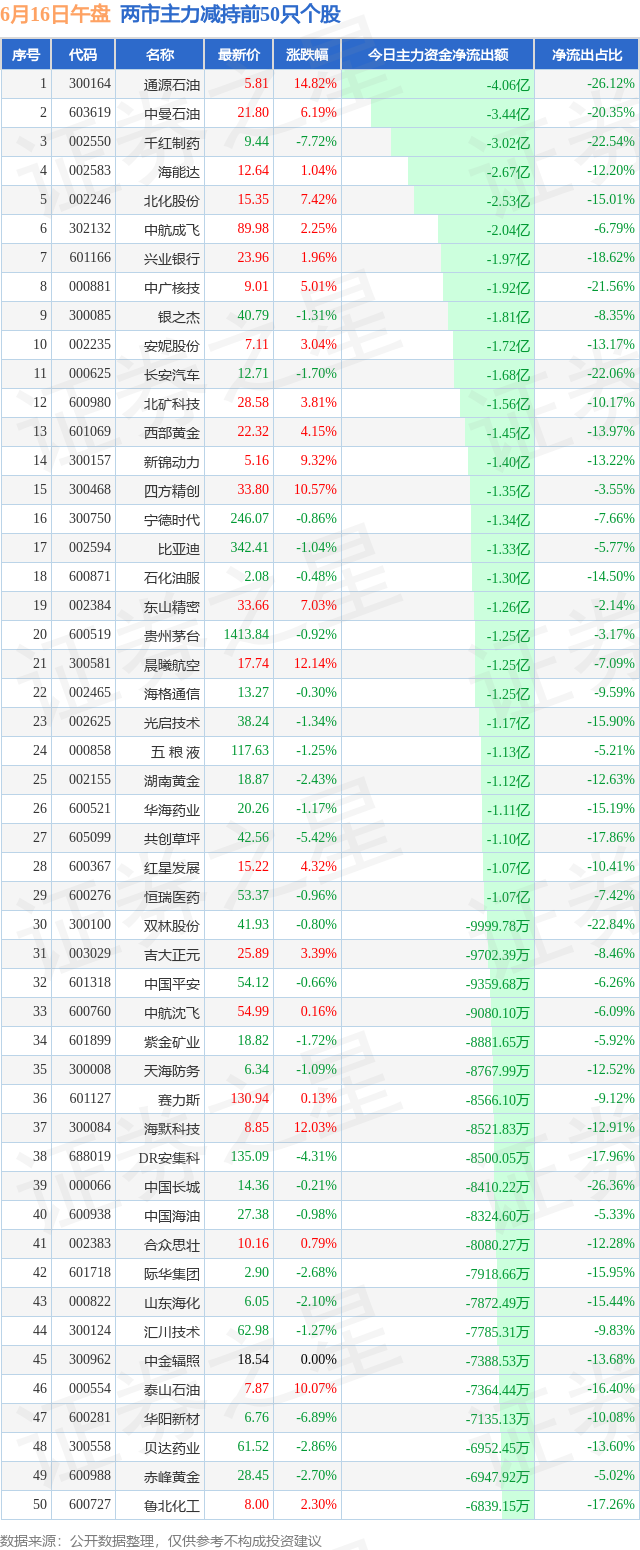The image size is (640, 1550).
Task: Click outflow -1.97亿 for 兴业银行
Action: pyautogui.click(x=507, y=259)
